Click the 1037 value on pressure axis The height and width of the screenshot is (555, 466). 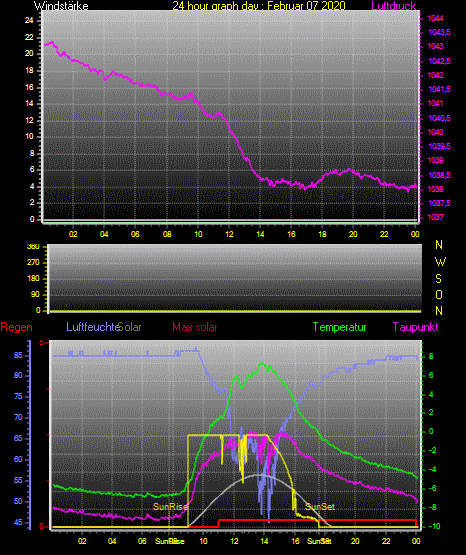pos(435,217)
